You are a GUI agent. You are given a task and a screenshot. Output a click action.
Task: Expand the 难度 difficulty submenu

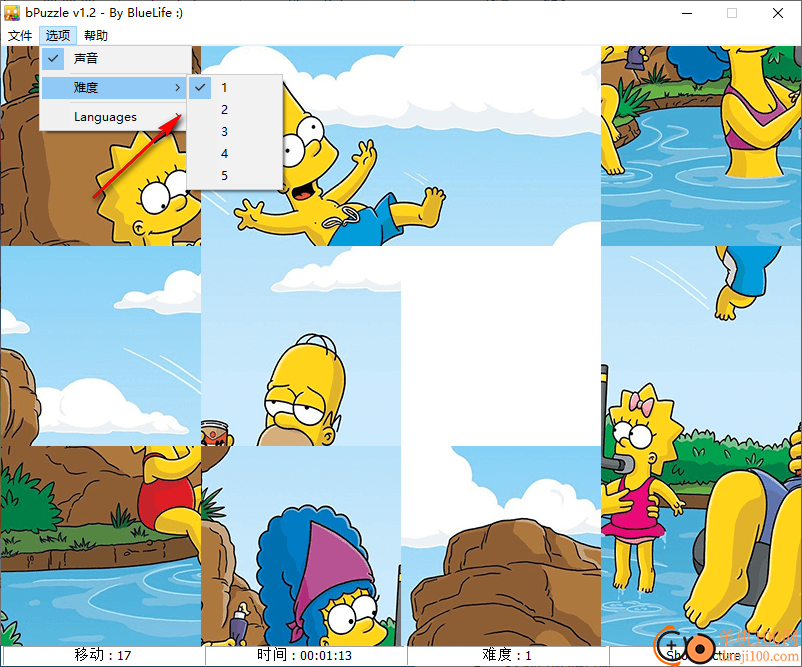point(116,87)
